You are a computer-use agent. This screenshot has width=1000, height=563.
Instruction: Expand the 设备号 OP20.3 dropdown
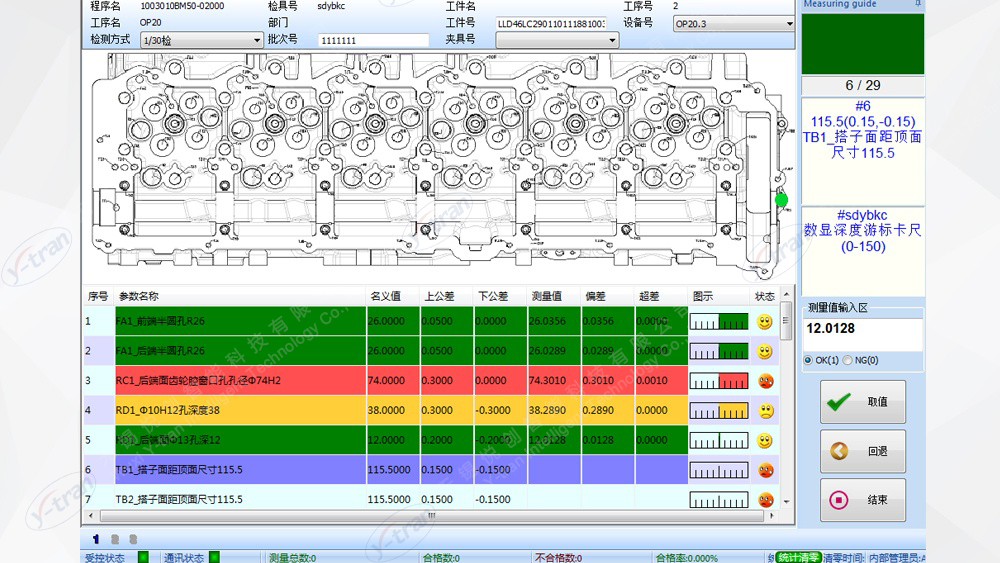click(x=788, y=24)
